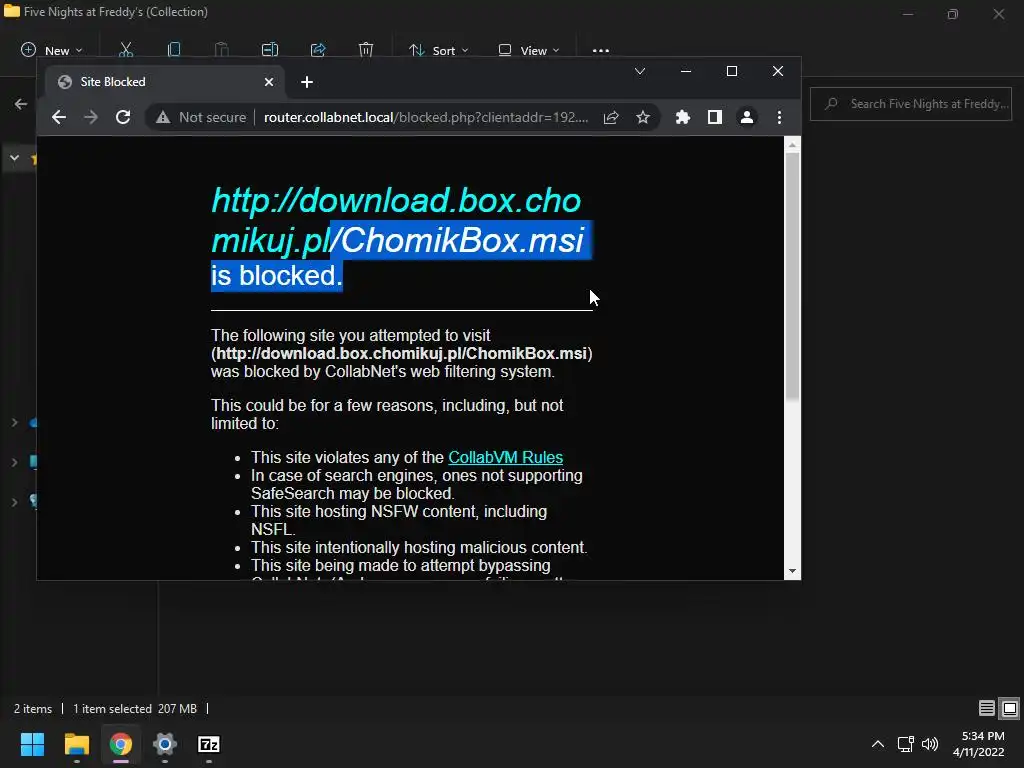Viewport: 1024px width, 768px height.
Task: Click the Copy icon in File Explorer toolbar
Action: (174, 50)
